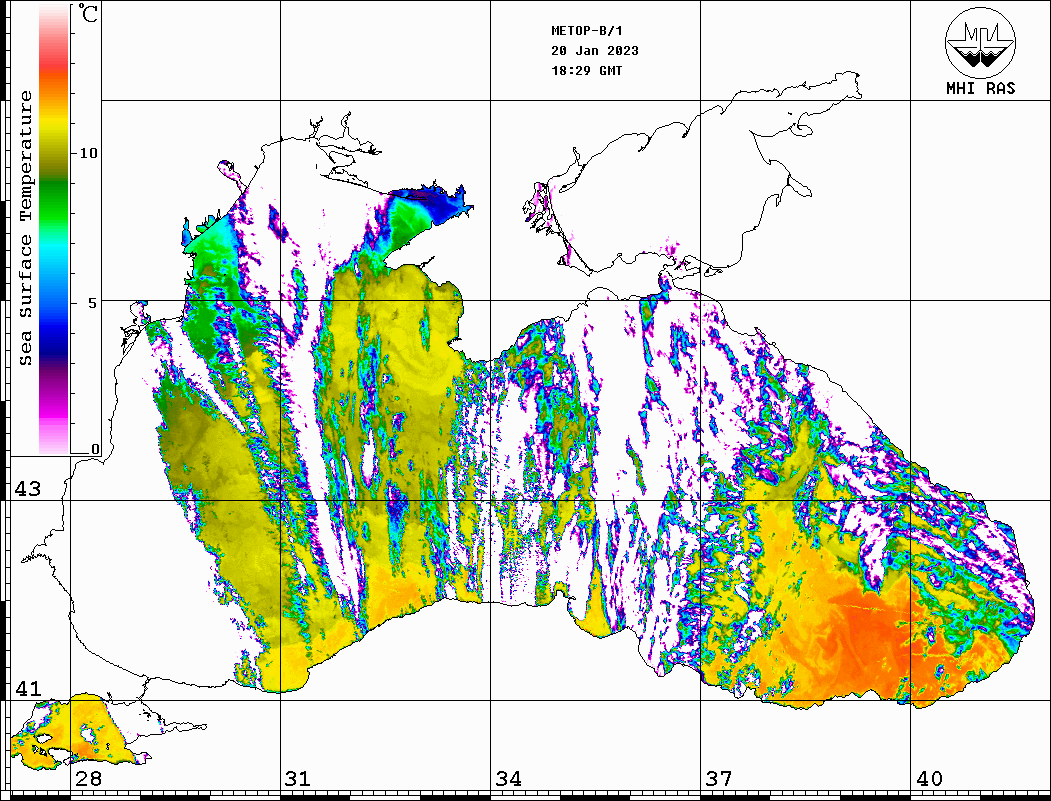The width and height of the screenshot is (1051, 801).
Task: Click longitude label '34'
Action: coord(508,779)
